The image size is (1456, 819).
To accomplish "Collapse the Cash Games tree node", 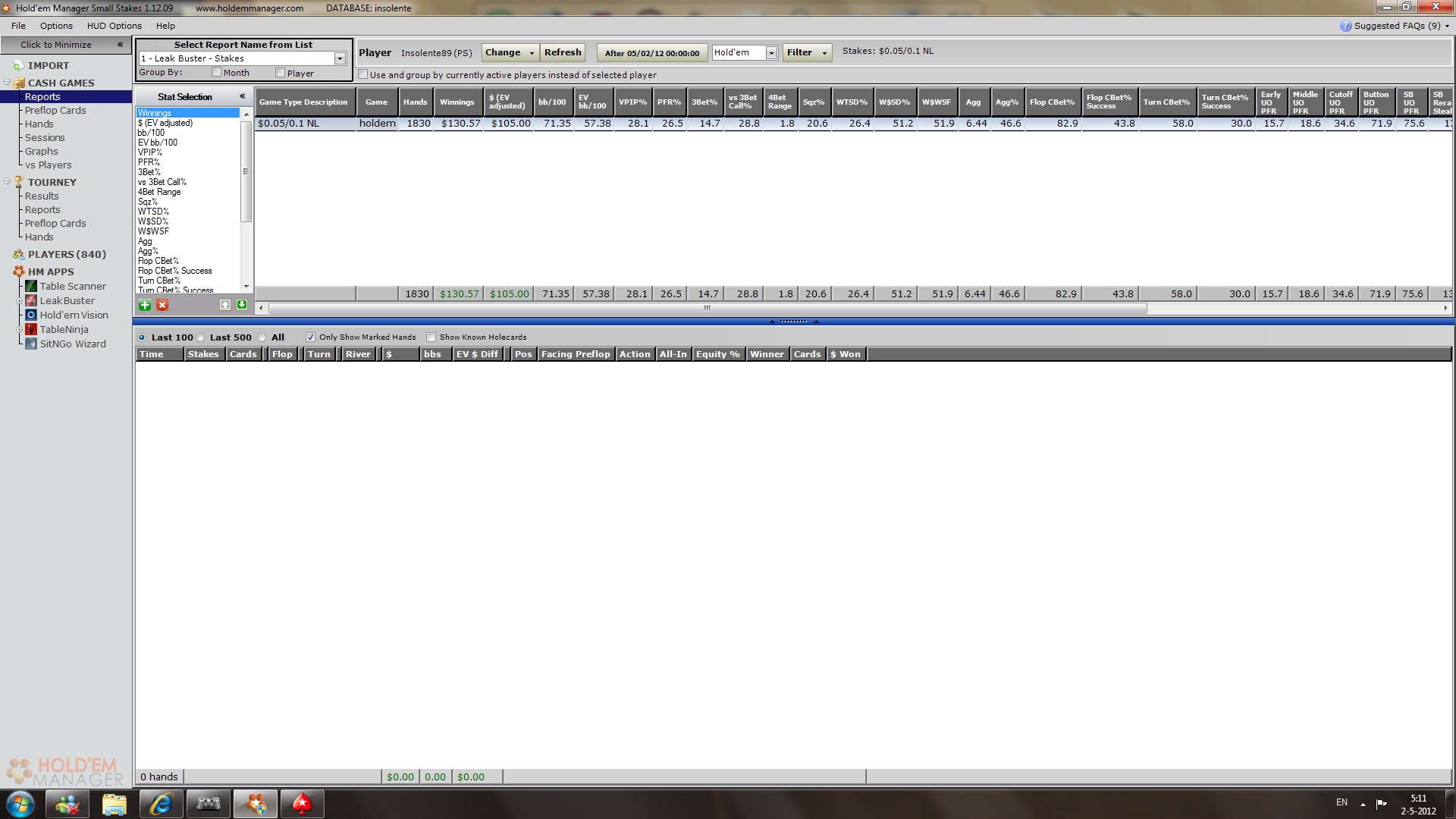I will (x=7, y=83).
